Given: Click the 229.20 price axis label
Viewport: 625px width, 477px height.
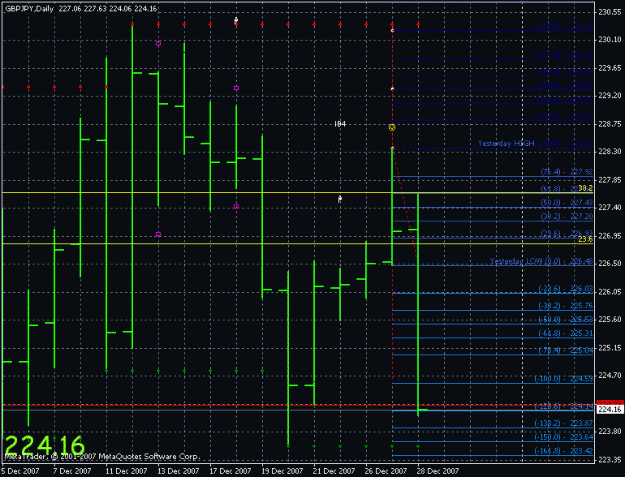Looking at the screenshot, I should (610, 95).
